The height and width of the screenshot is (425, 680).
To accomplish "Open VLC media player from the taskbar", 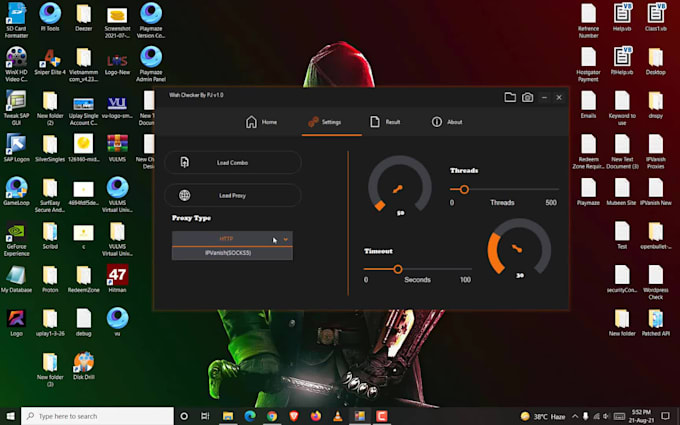I will click(337, 416).
